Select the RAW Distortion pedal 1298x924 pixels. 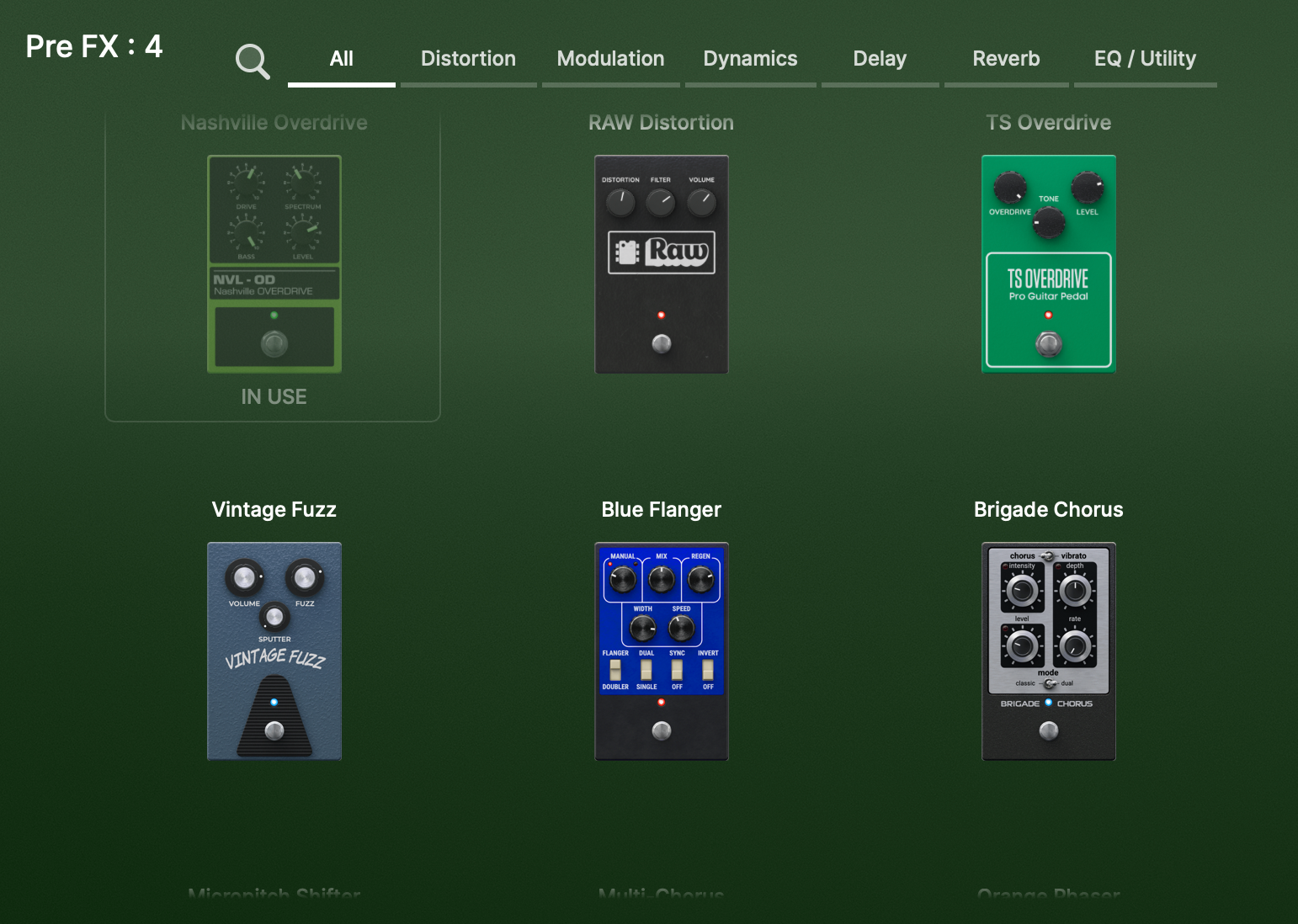pos(661,263)
